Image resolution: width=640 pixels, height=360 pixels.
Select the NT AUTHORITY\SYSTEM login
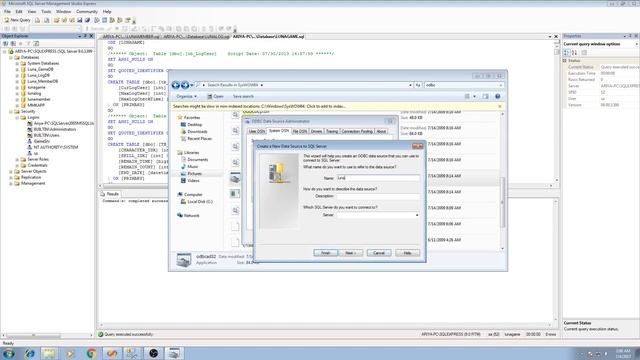(56, 147)
